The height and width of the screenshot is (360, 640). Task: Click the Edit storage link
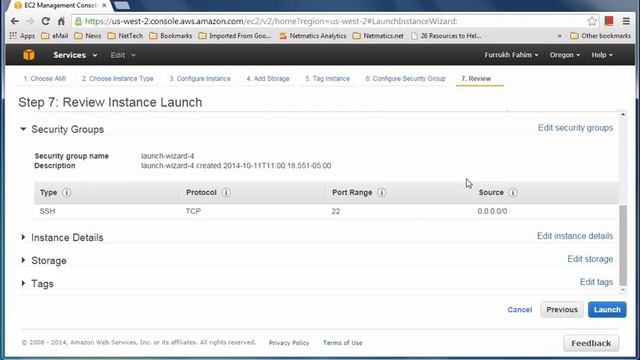click(590, 259)
